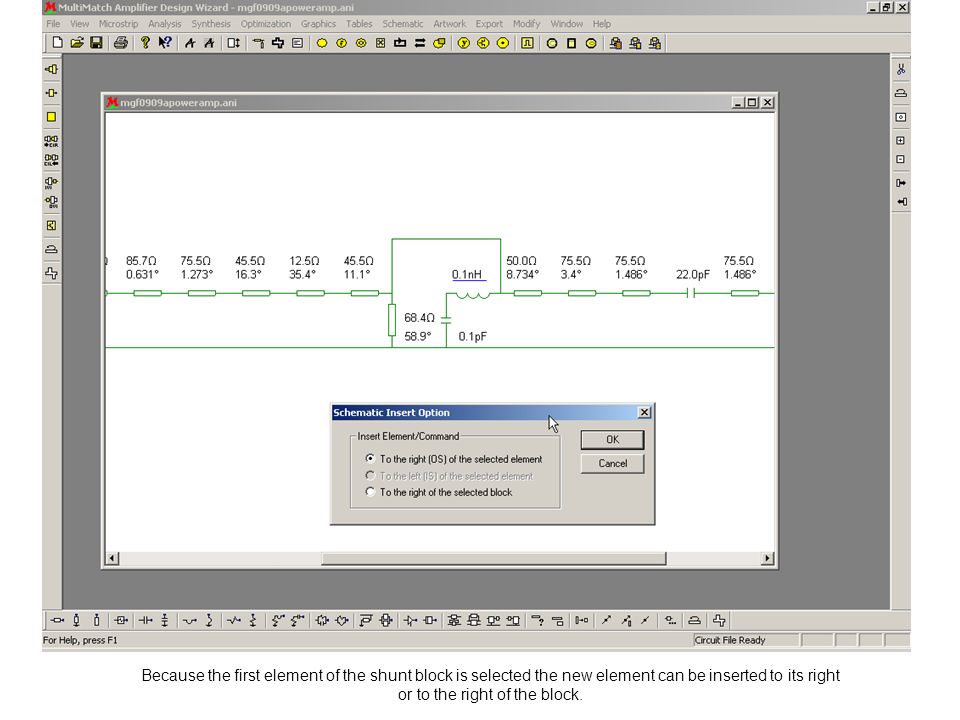This screenshot has height=720, width=960.
Task: Insert a shunt resistor from the bottom toolbar
Action: [253, 620]
